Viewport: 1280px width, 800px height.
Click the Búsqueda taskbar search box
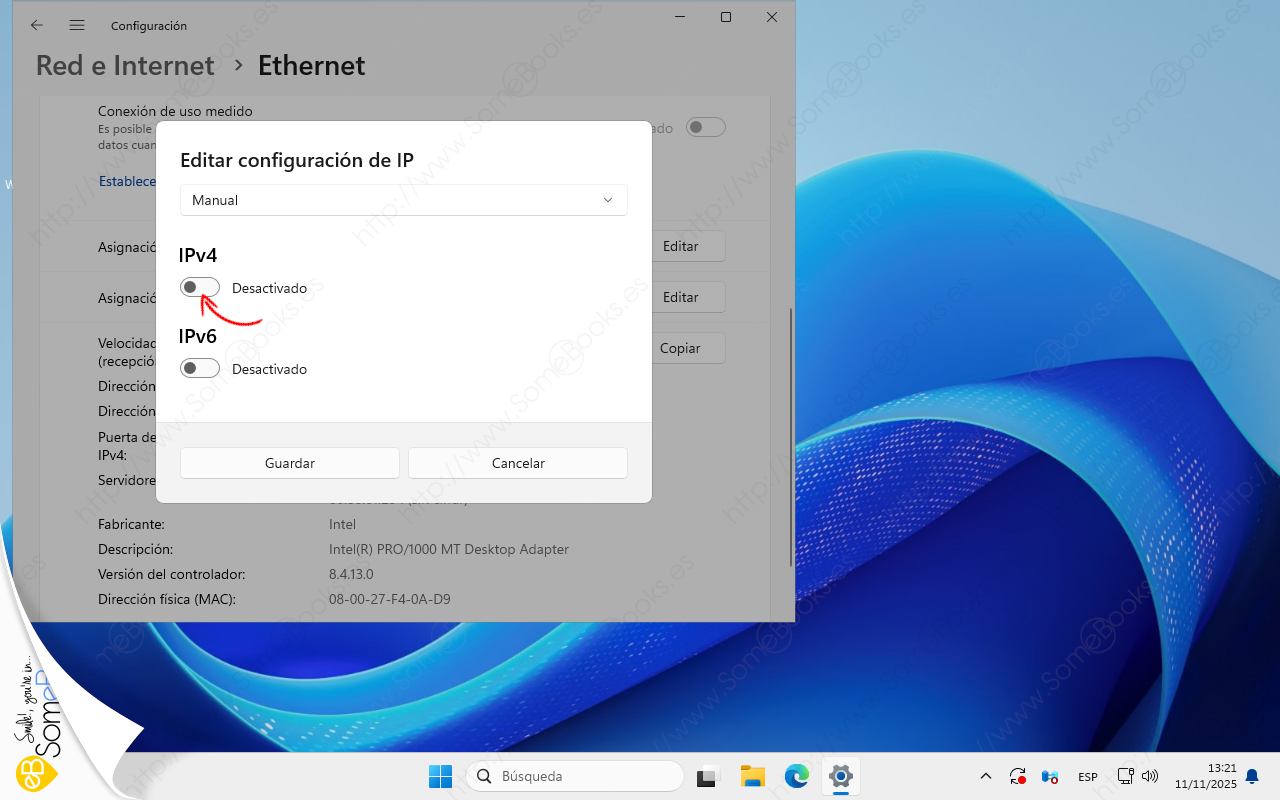click(575, 776)
